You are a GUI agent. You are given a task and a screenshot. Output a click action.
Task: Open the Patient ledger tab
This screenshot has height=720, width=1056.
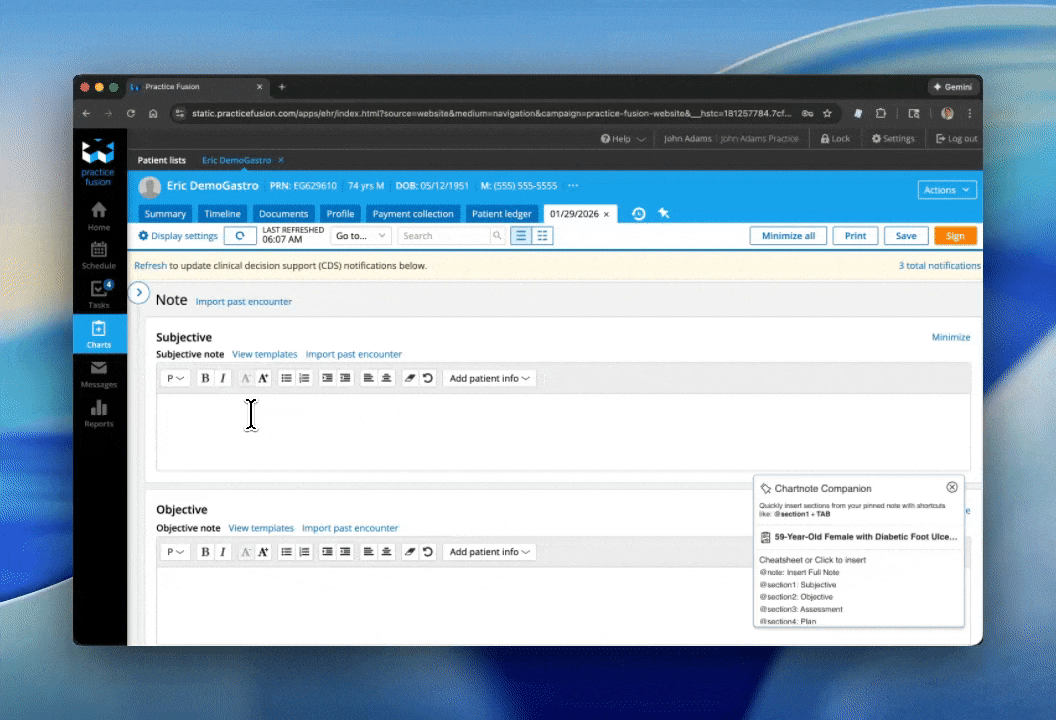pyautogui.click(x=501, y=214)
